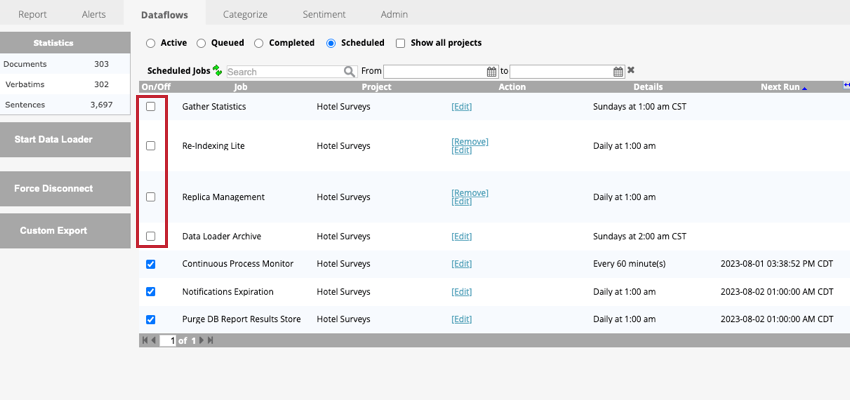
Task: Disable the Continuous Process Monitor job
Action: pos(151,264)
